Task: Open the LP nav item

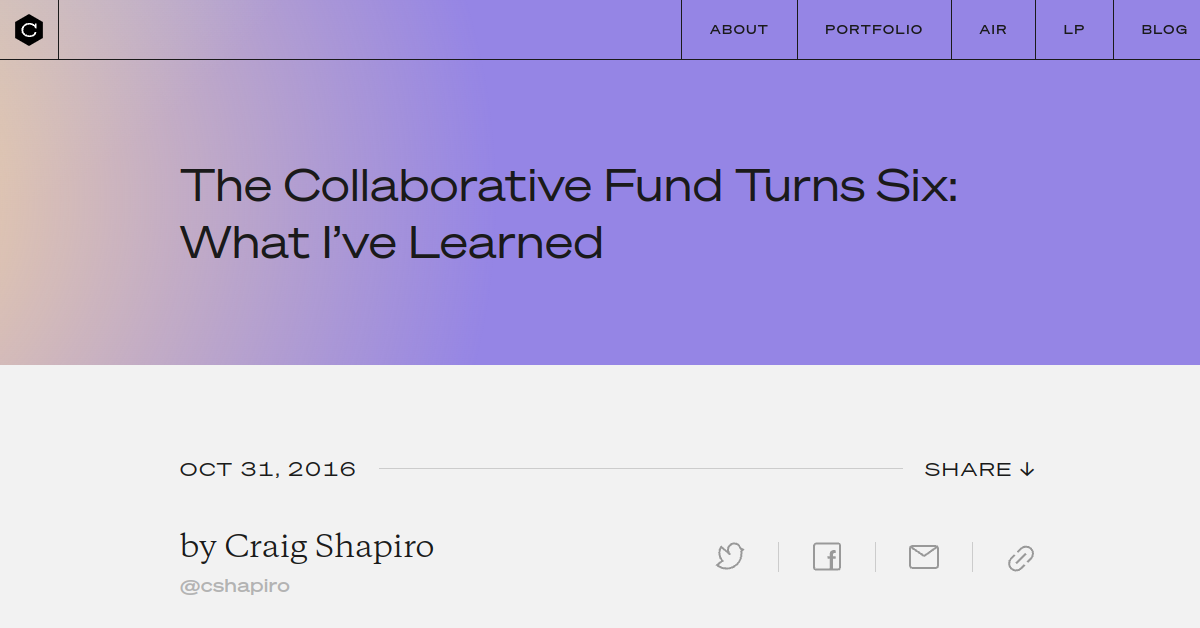Action: (1073, 29)
